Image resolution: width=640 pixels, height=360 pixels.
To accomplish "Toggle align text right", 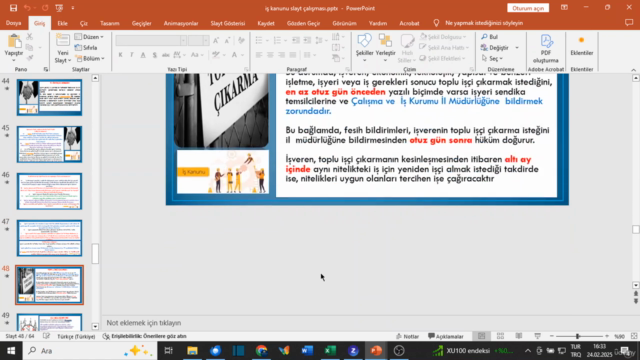I will 282,55.
